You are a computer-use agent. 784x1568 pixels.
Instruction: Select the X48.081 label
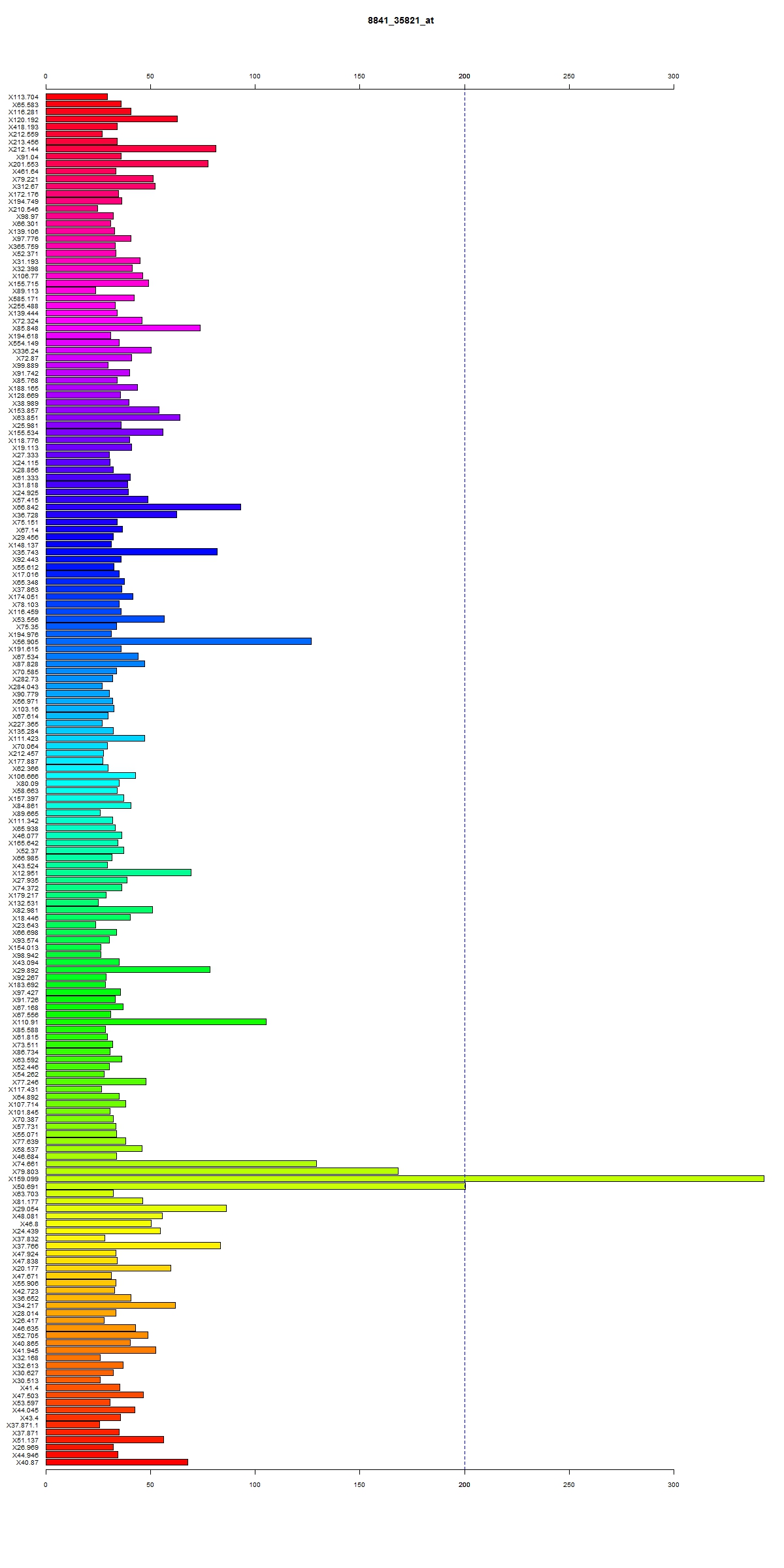pos(25,1216)
